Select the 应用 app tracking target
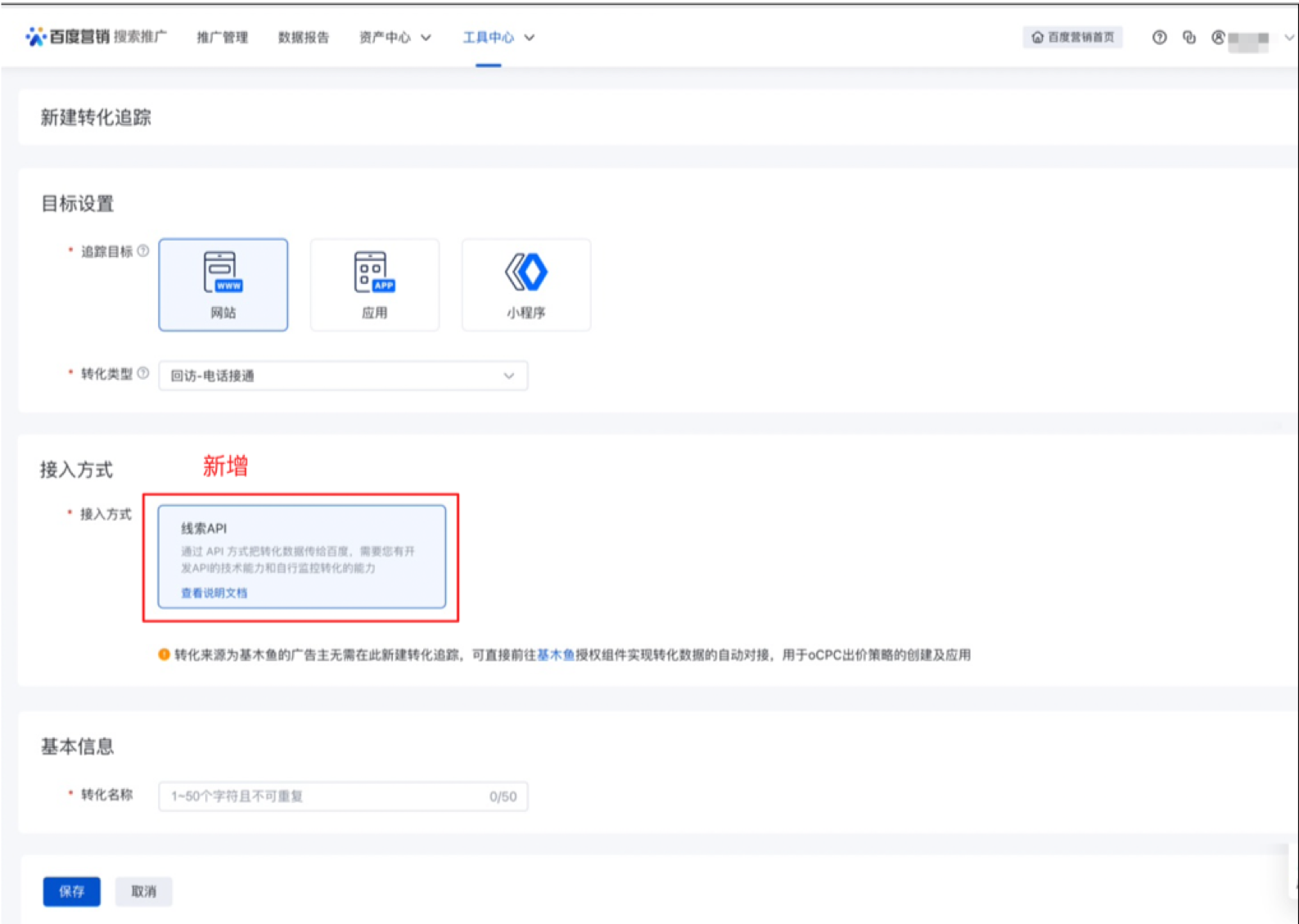This screenshot has height=924, width=1299. (375, 285)
